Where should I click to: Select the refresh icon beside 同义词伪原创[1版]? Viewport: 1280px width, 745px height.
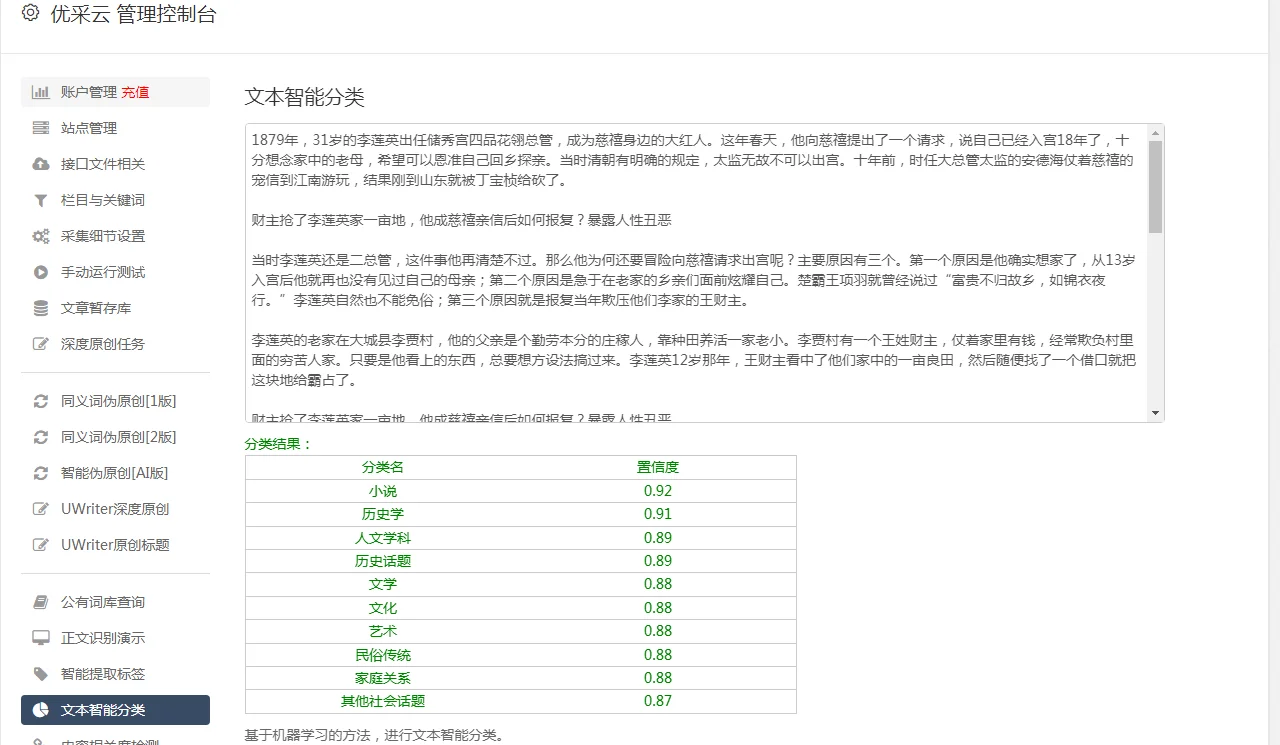pos(38,401)
